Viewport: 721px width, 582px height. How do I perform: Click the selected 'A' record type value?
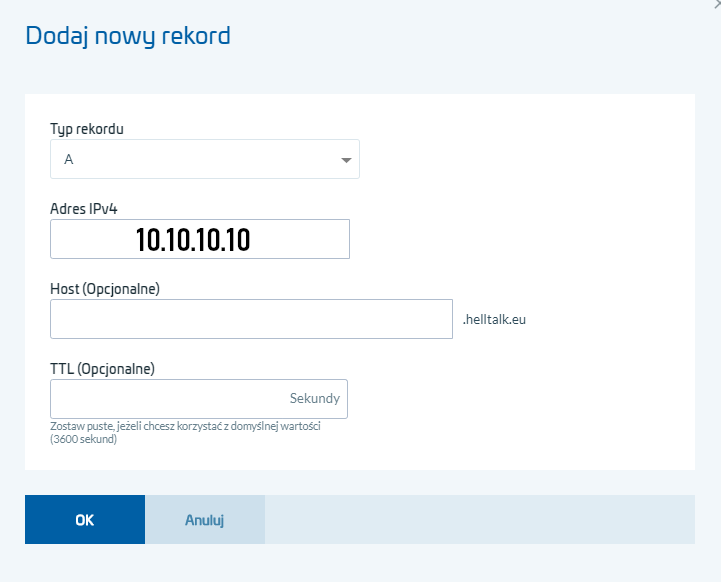coord(69,159)
